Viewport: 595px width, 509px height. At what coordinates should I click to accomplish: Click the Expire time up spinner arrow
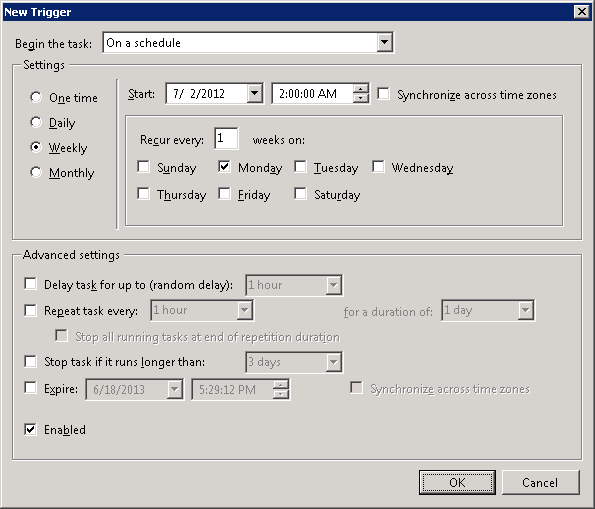280,385
